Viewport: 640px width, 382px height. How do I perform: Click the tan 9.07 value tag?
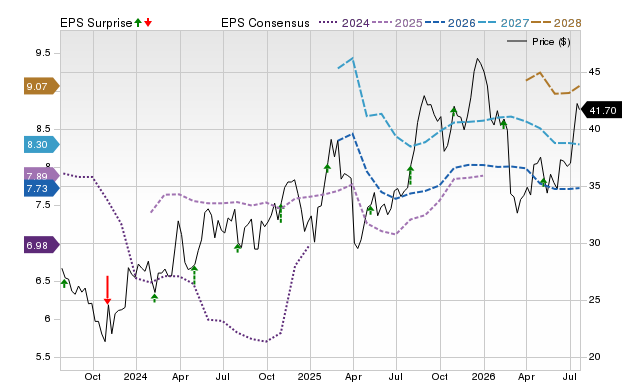41,86
